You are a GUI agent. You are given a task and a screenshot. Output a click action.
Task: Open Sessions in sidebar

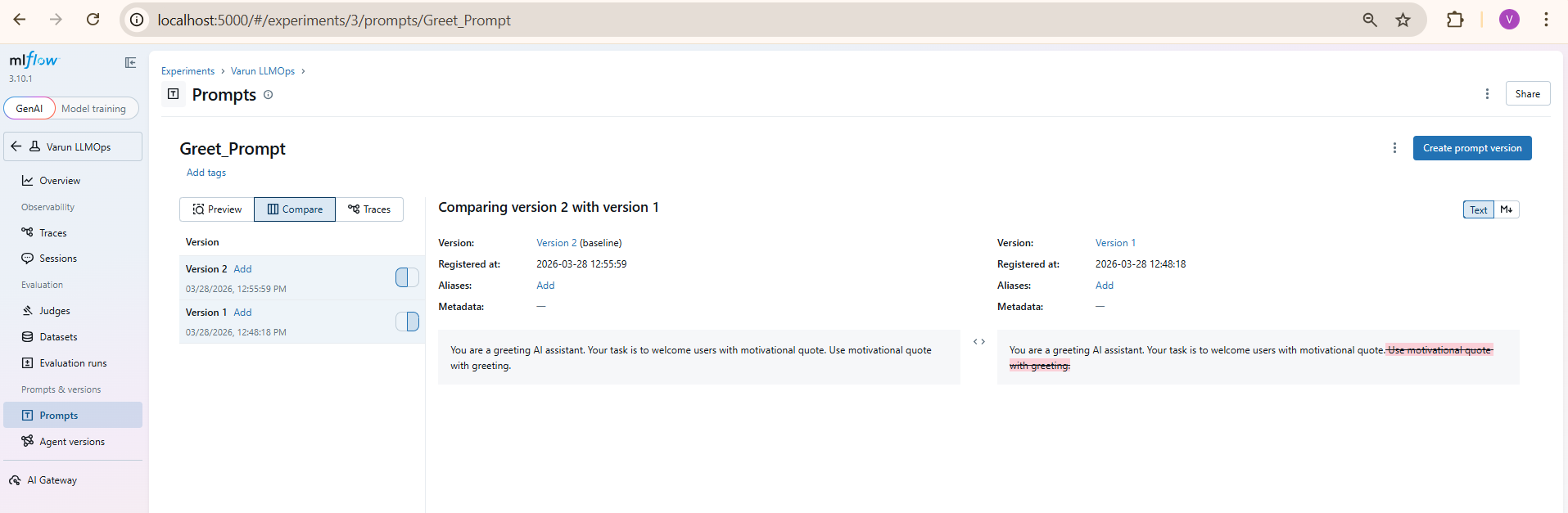tap(73, 259)
